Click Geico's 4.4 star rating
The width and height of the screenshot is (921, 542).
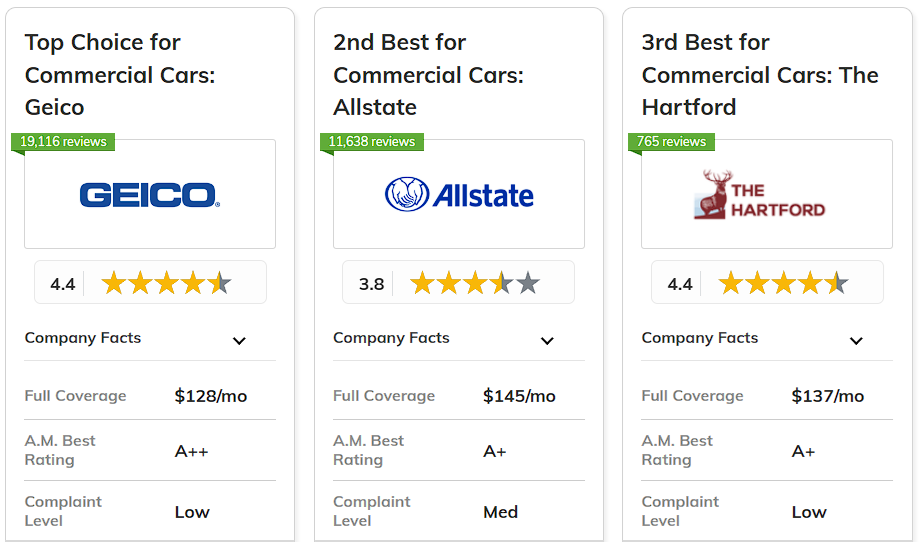[x=150, y=282]
